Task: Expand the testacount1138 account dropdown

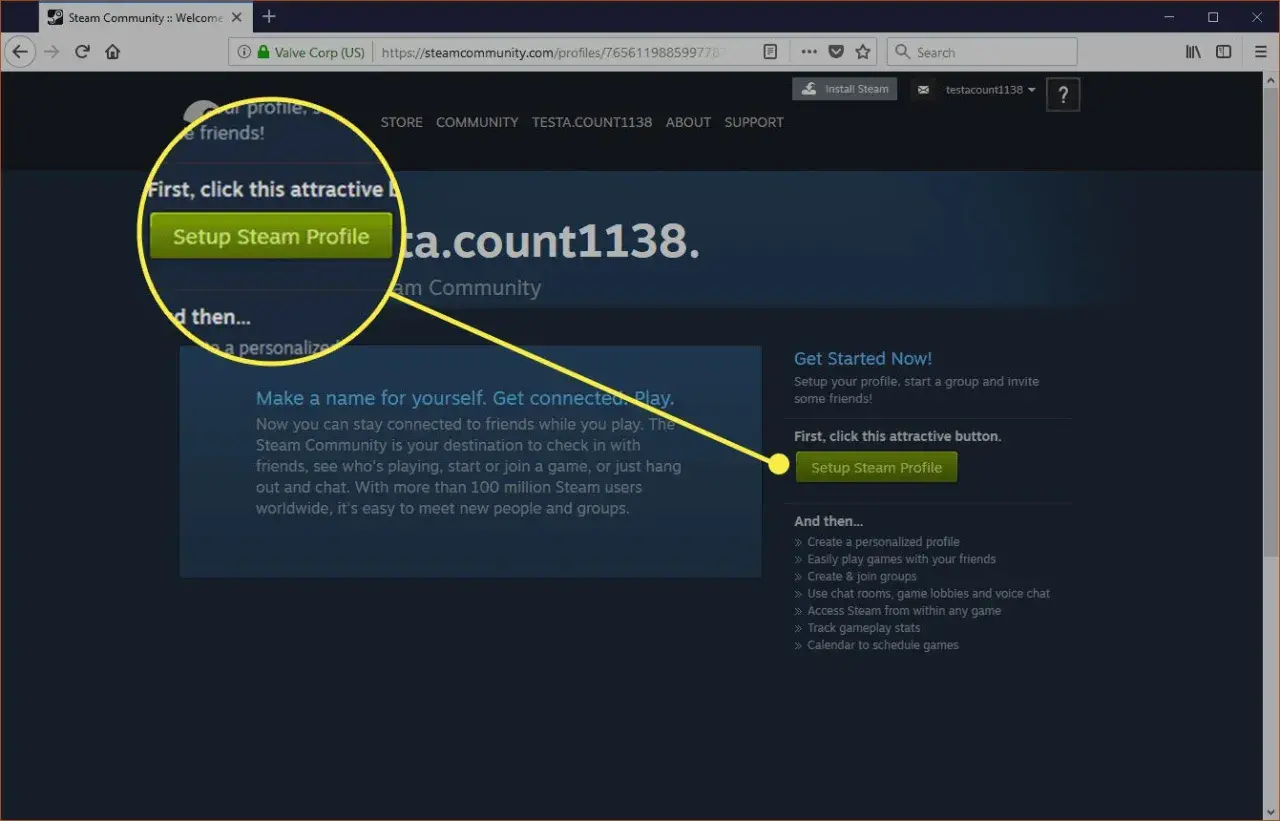Action: pos(990,90)
